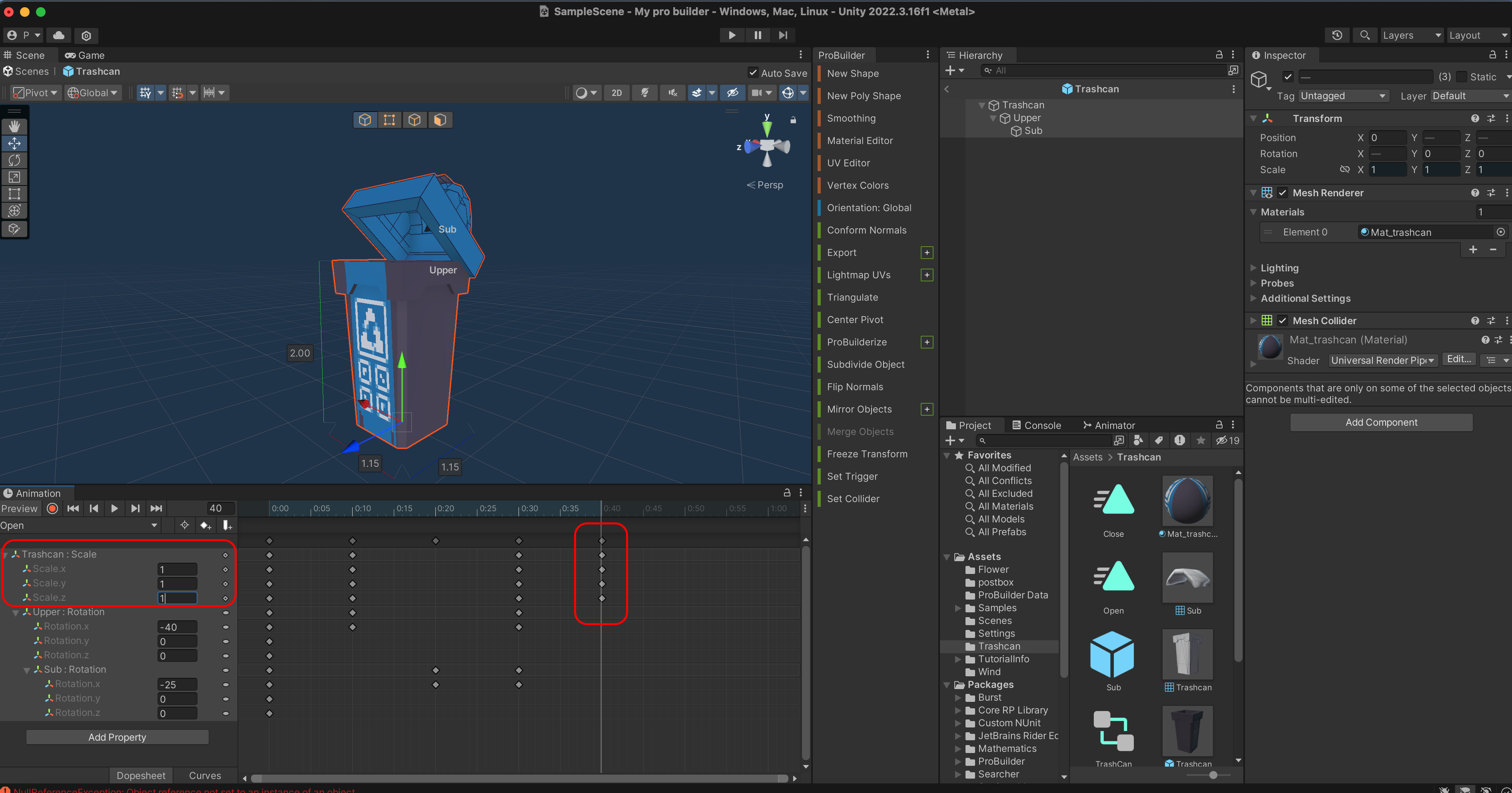Viewport: 1512px width, 793px height.
Task: Switch to the Console tab
Action: [1036, 425]
